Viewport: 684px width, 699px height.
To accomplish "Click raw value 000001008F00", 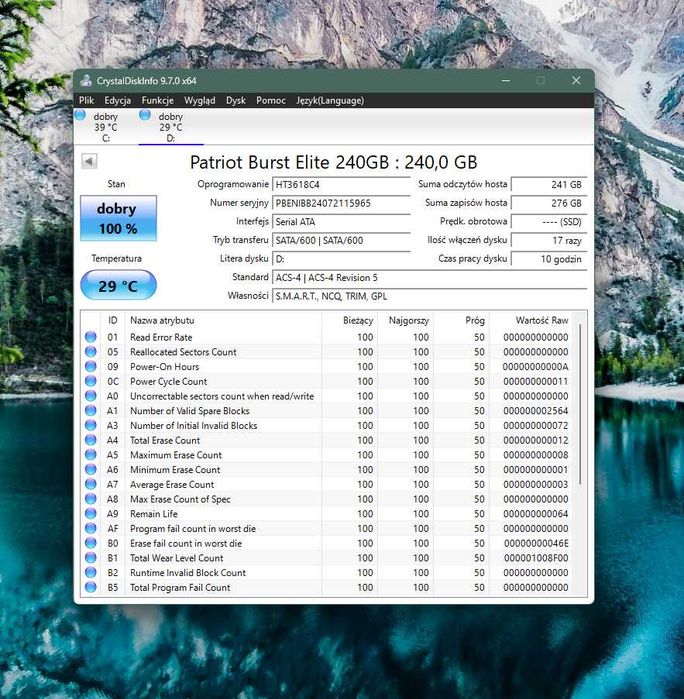I will click(x=536, y=558).
